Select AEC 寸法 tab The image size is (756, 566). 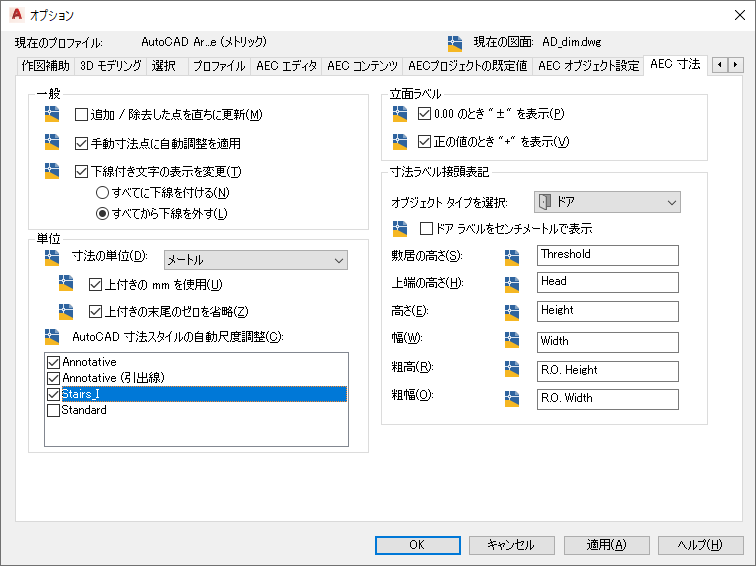675,64
